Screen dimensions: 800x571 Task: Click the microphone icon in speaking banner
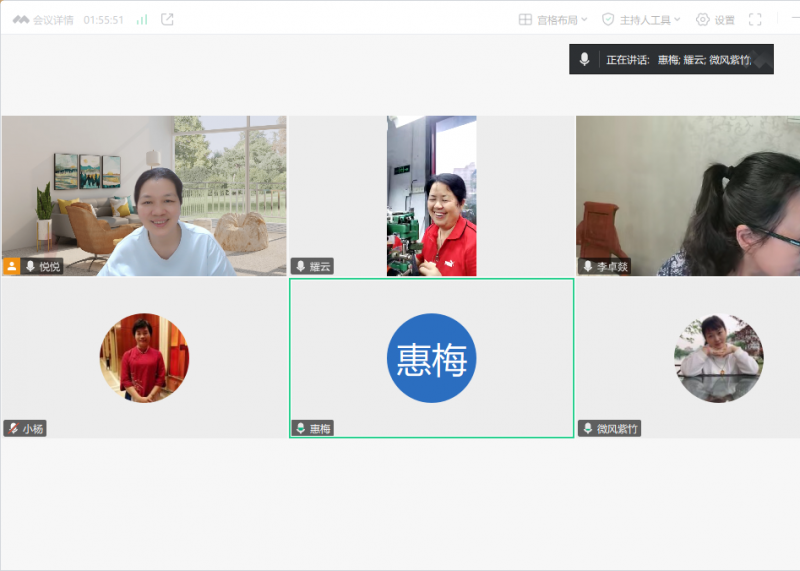click(584, 59)
